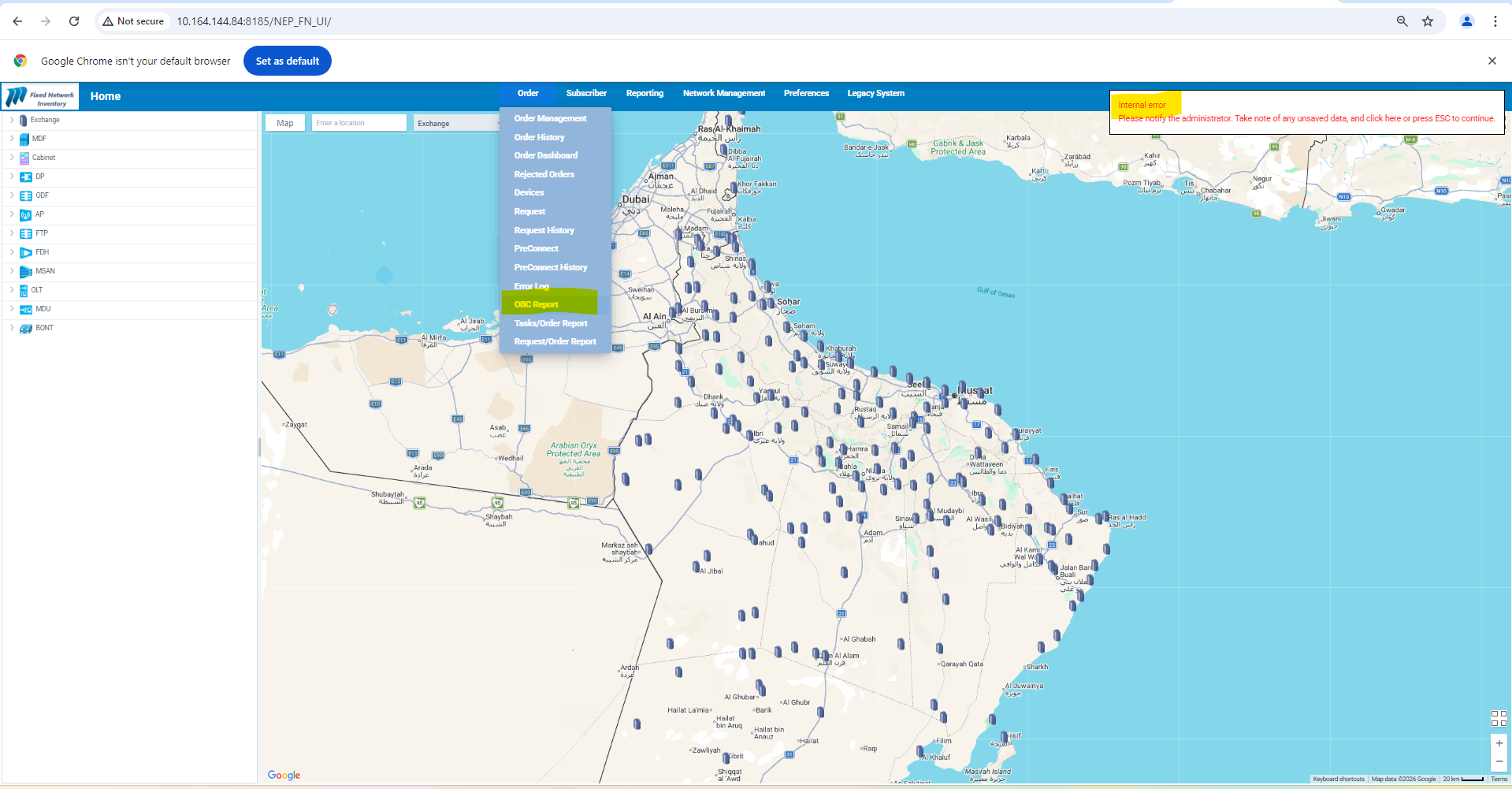Bookmark page with star icon

[1427, 21]
